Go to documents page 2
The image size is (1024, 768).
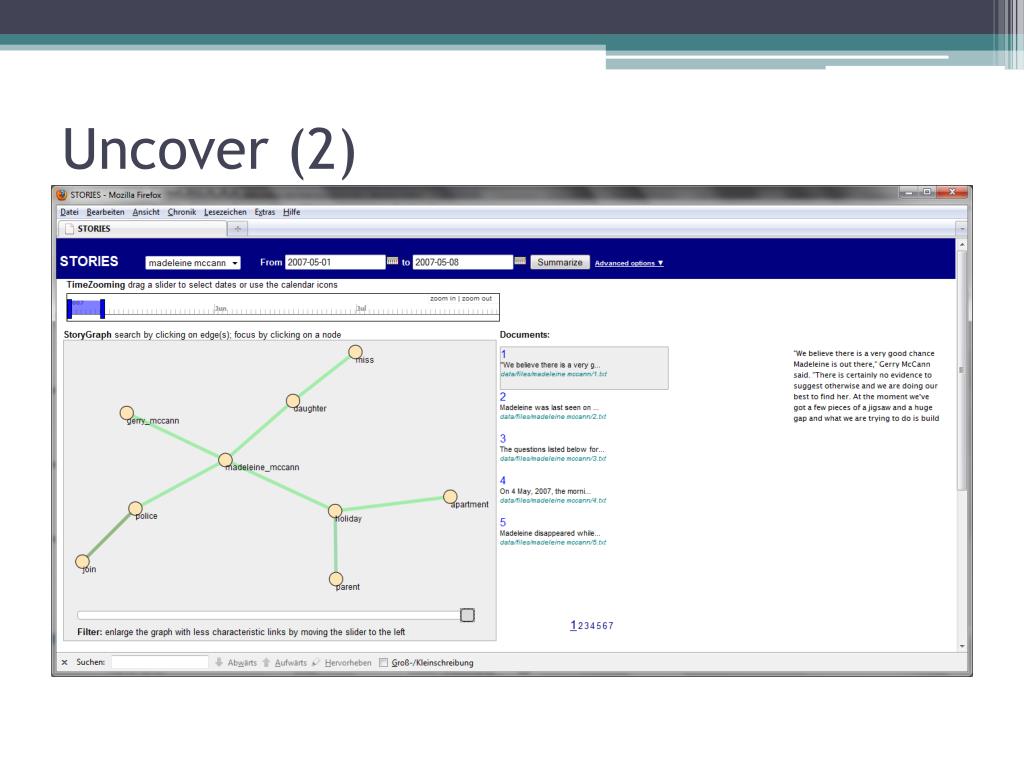click(x=581, y=626)
